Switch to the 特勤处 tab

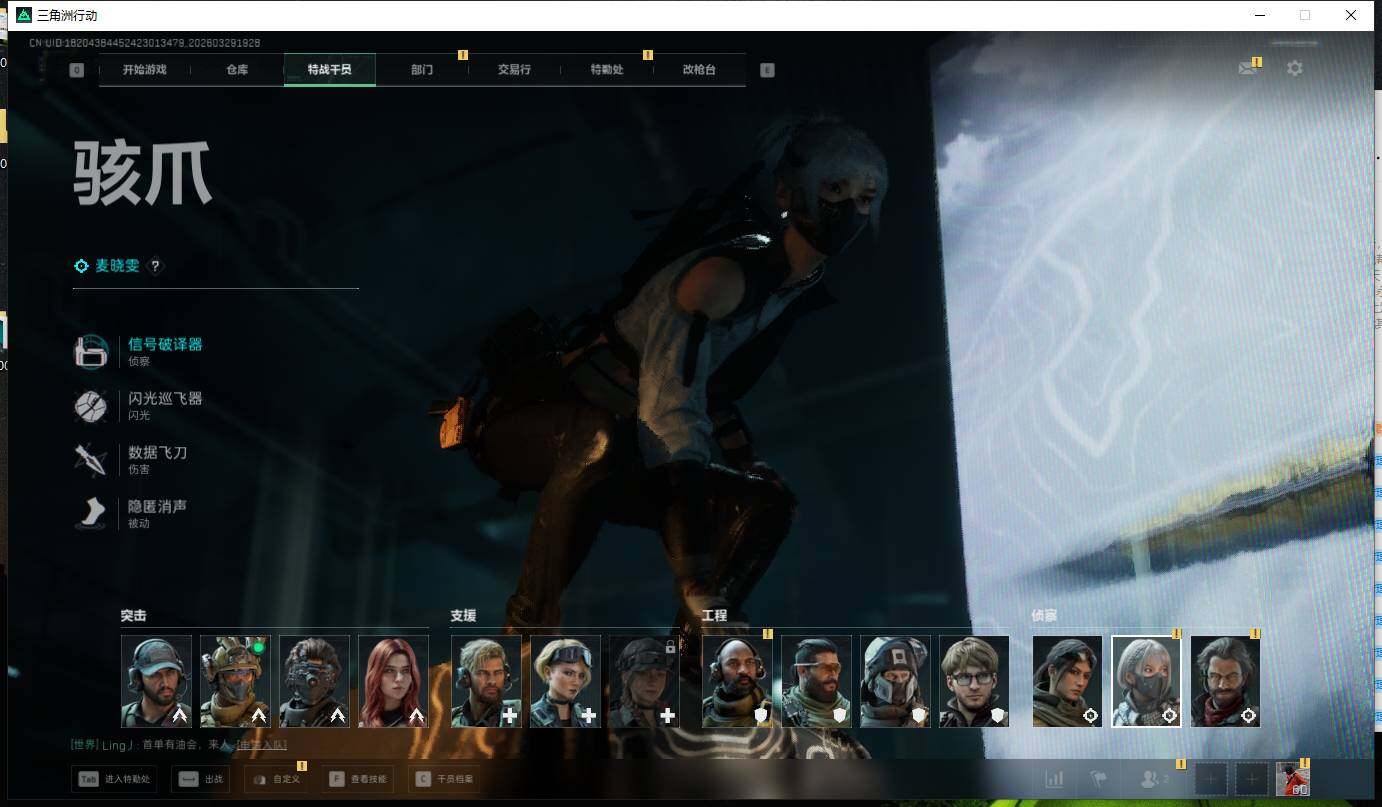tap(607, 70)
